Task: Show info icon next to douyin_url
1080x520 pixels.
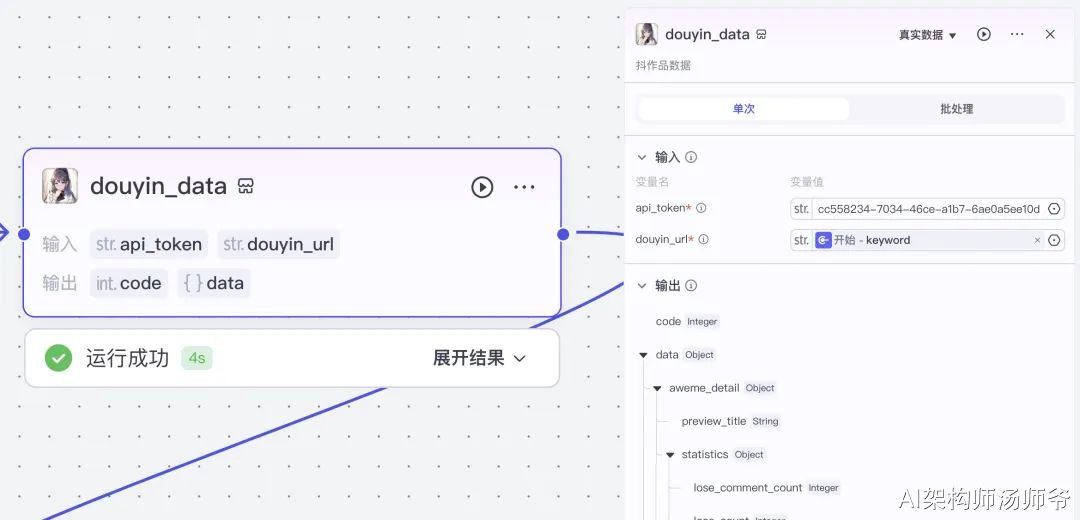Action: 703,240
